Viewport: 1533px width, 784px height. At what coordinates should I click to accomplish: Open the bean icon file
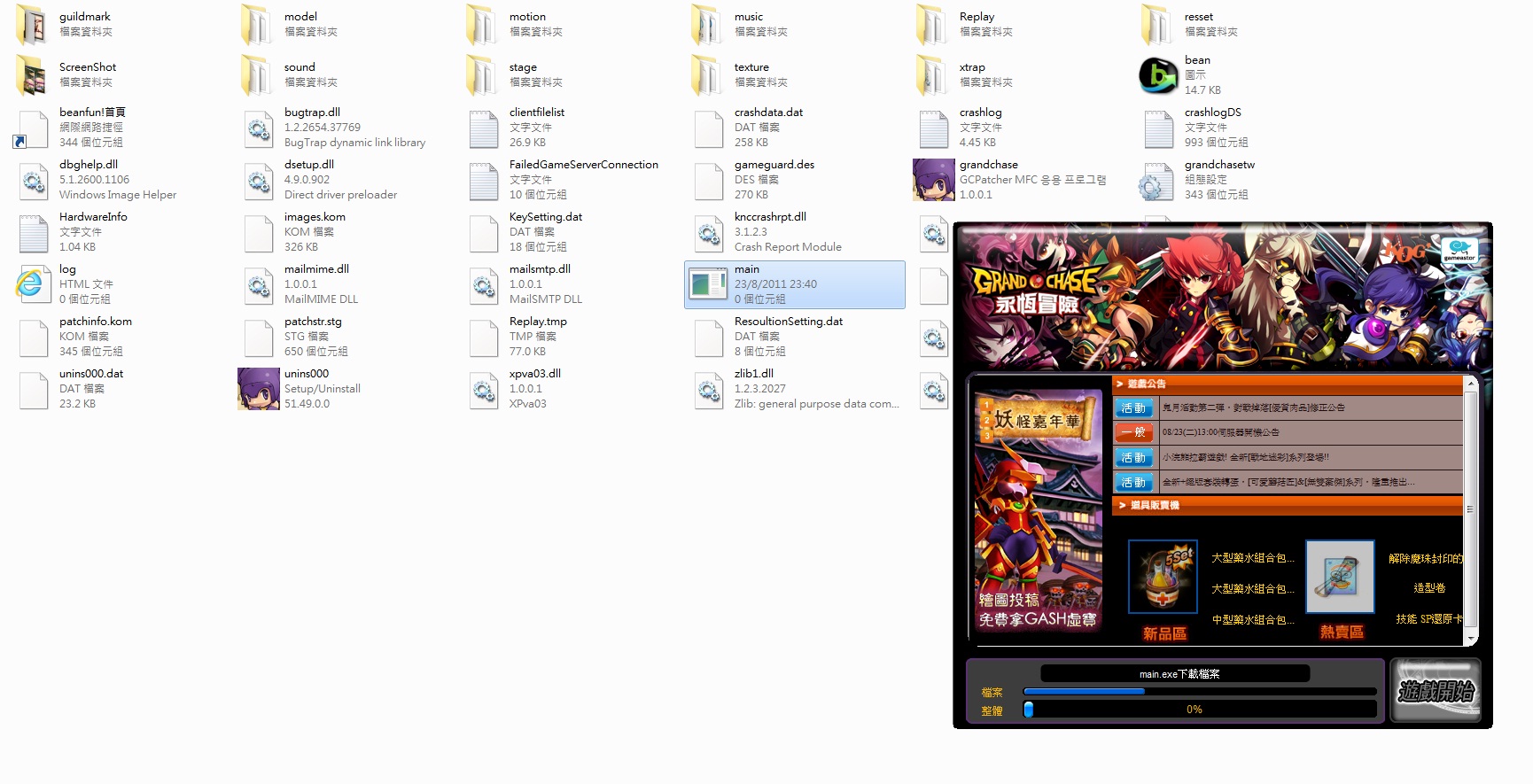(x=1158, y=75)
